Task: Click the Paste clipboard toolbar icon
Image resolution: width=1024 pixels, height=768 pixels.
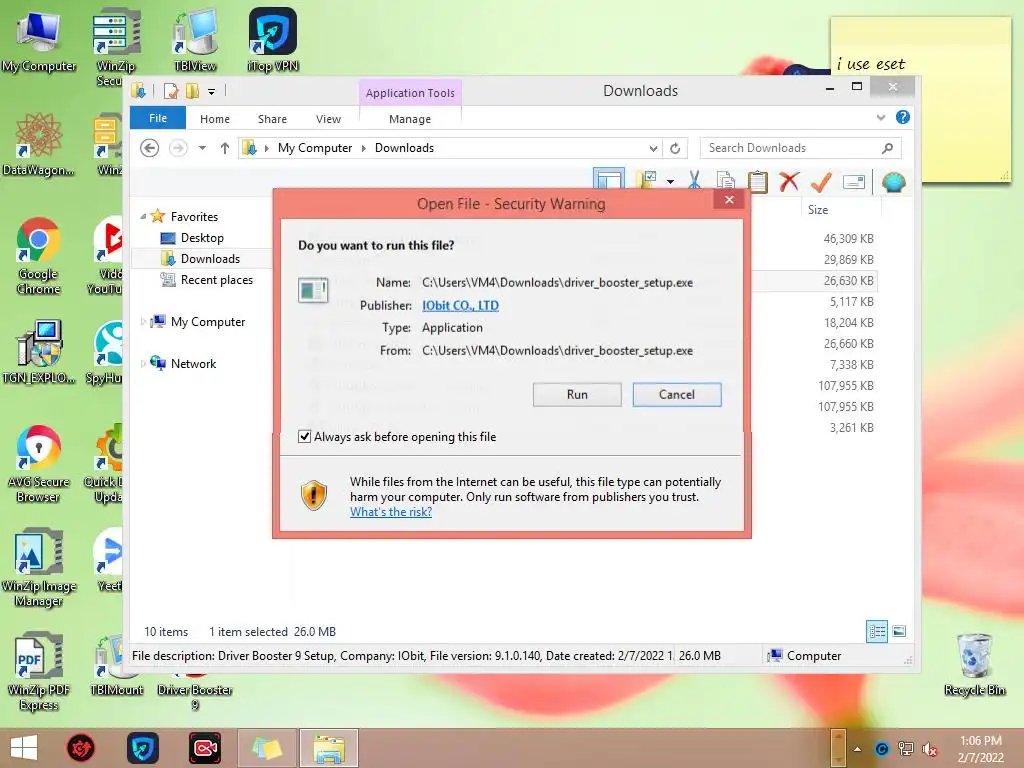Action: [x=758, y=181]
